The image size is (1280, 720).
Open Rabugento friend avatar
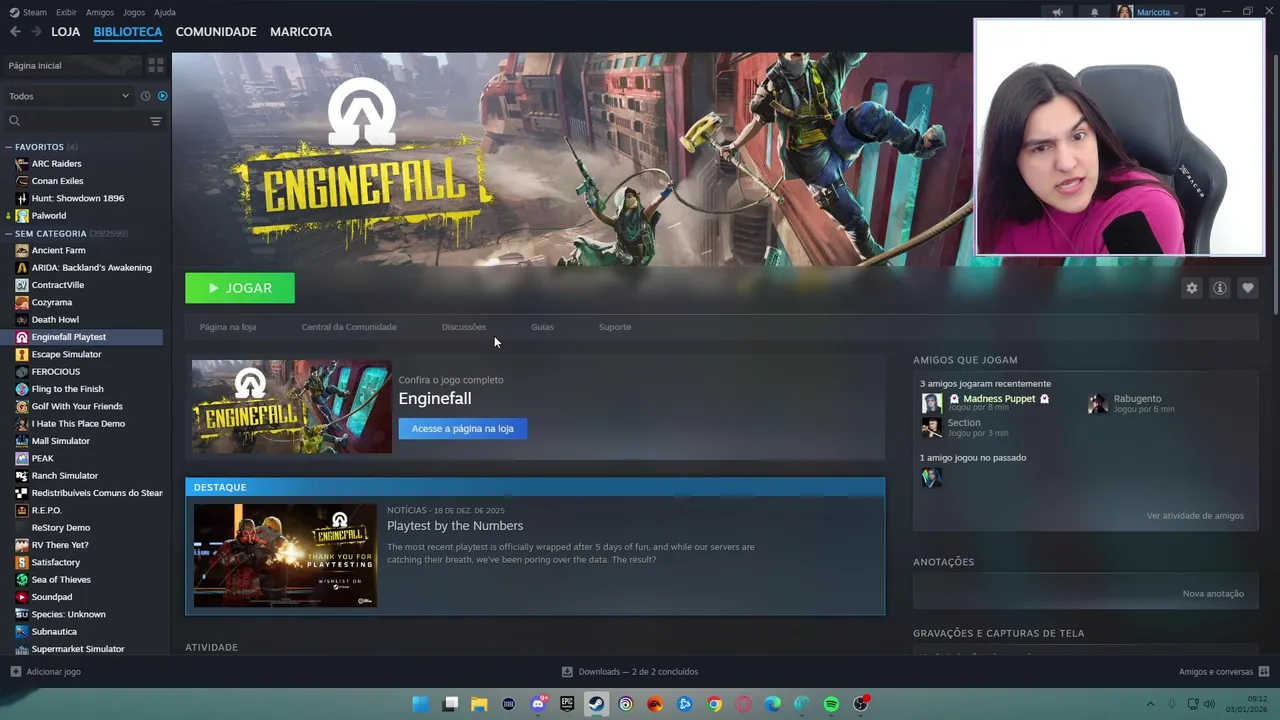1098,403
